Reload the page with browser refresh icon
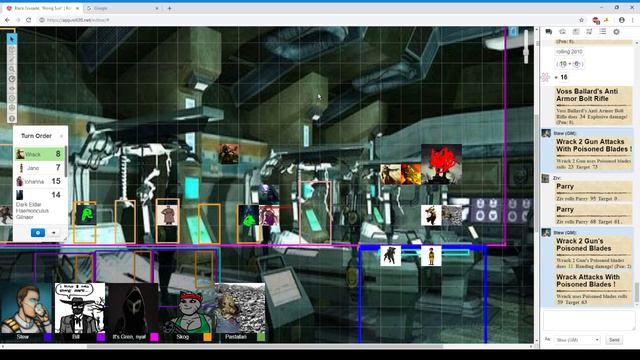The width and height of the screenshot is (640, 360). (29, 20)
